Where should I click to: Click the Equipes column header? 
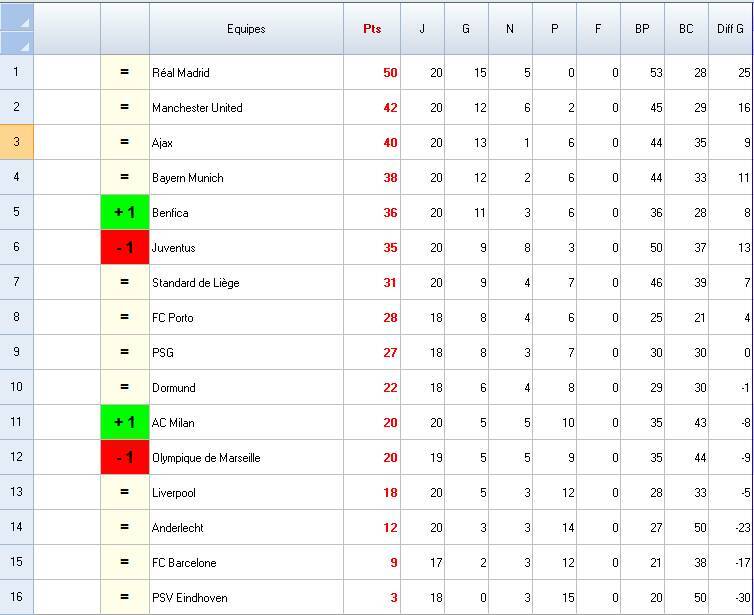[246, 29]
